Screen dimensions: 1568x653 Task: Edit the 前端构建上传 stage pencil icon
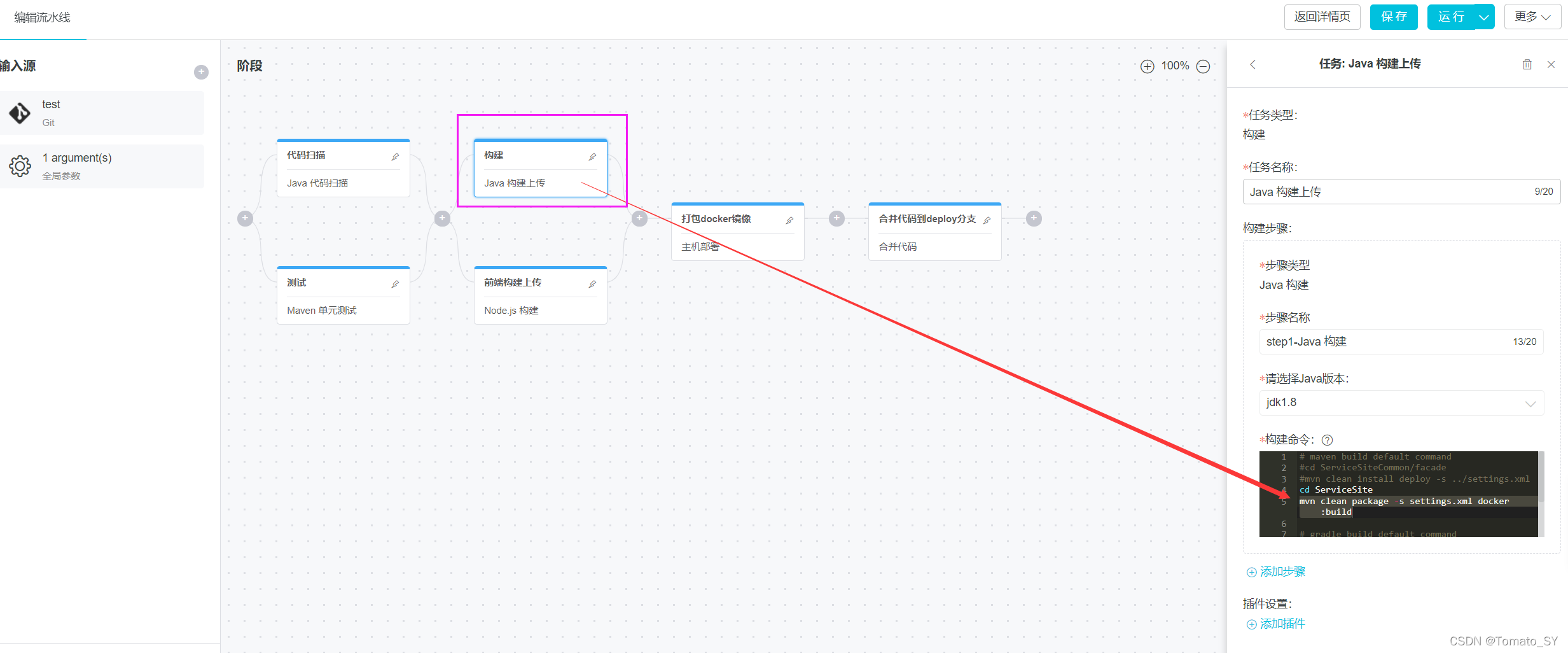pos(592,284)
